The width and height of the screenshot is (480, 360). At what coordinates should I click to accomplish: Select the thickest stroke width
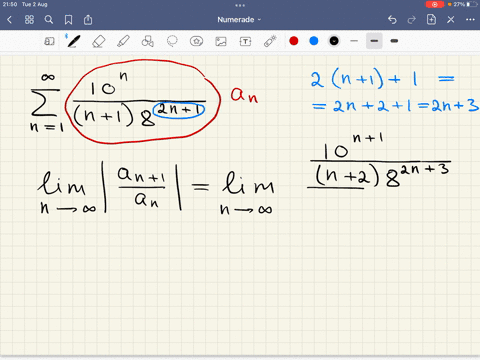tap(394, 41)
